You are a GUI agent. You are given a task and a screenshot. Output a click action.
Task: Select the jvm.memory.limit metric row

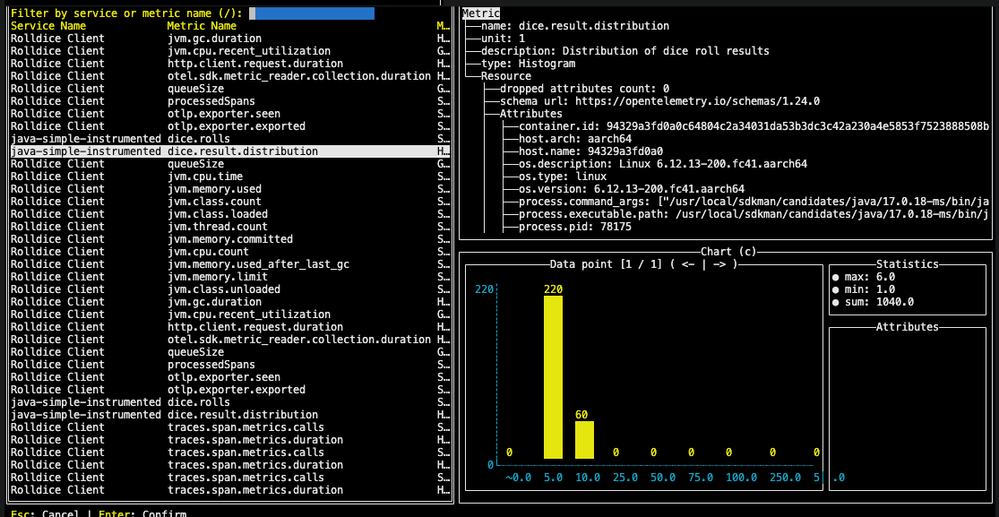(x=230, y=277)
